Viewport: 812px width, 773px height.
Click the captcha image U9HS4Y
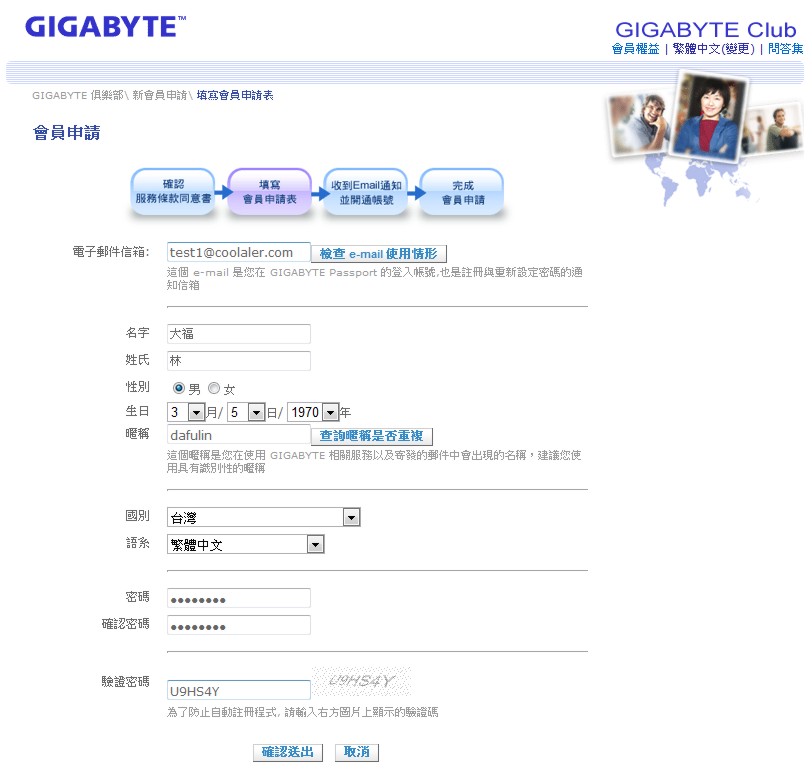click(x=362, y=681)
